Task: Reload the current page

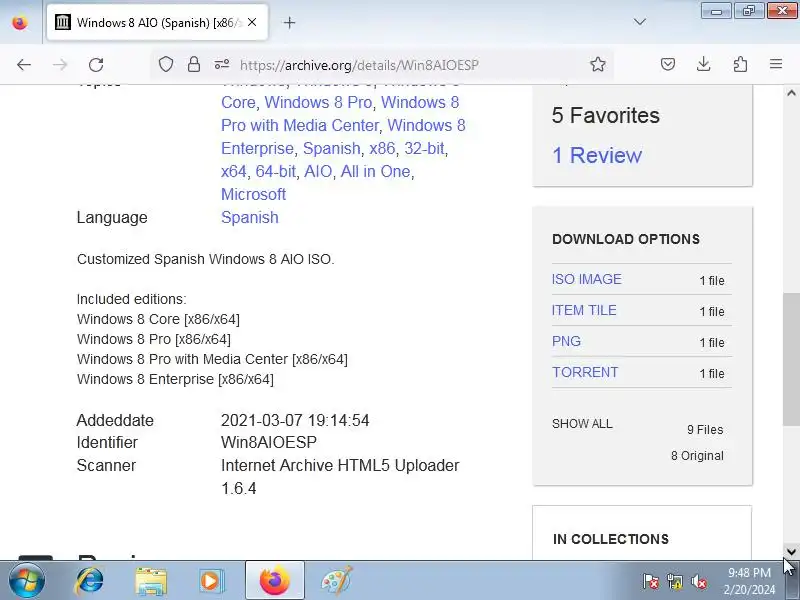Action: pyautogui.click(x=96, y=65)
